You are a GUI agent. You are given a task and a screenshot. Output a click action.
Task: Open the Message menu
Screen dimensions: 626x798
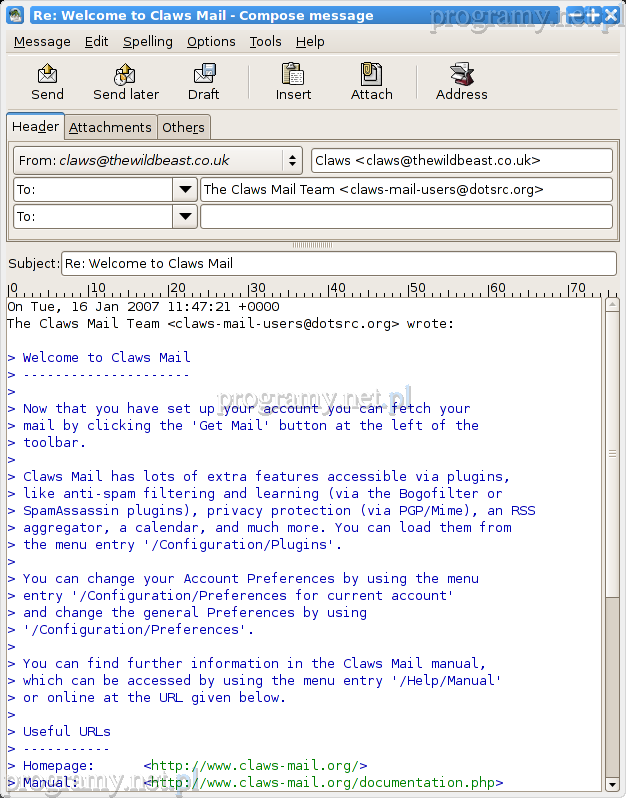[42, 41]
